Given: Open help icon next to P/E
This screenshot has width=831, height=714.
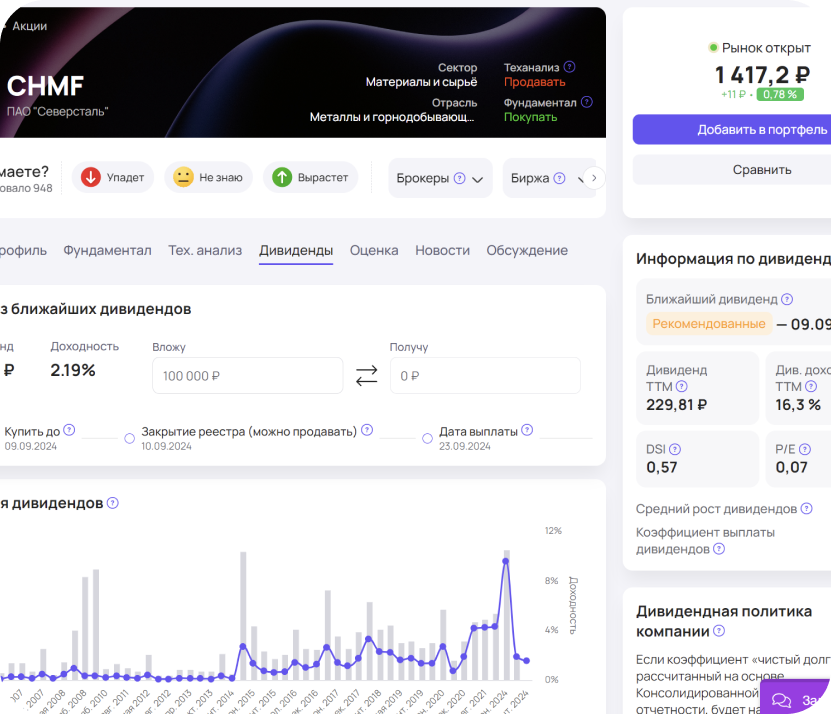Looking at the screenshot, I should pos(805,449).
